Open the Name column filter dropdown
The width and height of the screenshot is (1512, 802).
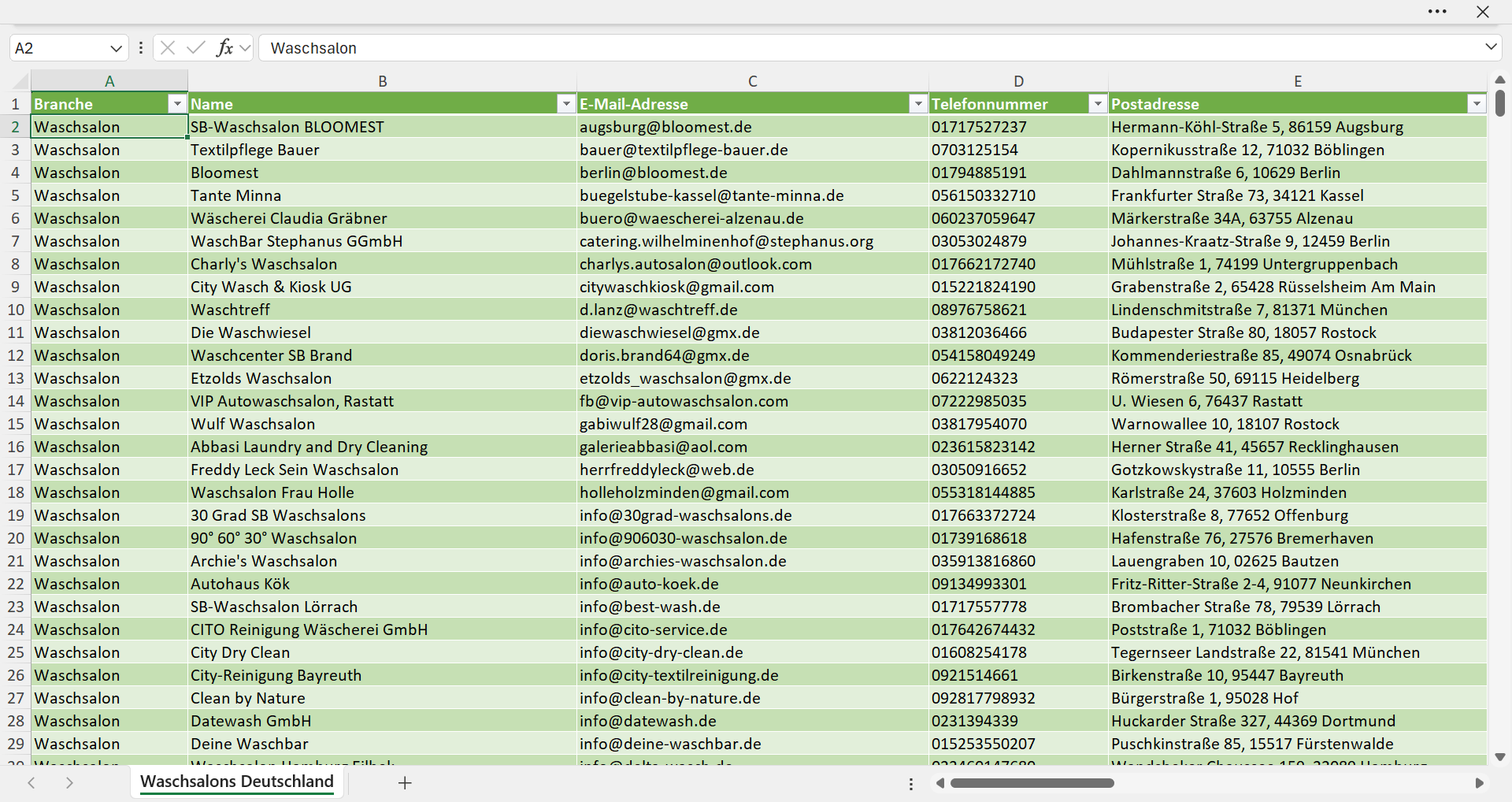click(x=566, y=104)
